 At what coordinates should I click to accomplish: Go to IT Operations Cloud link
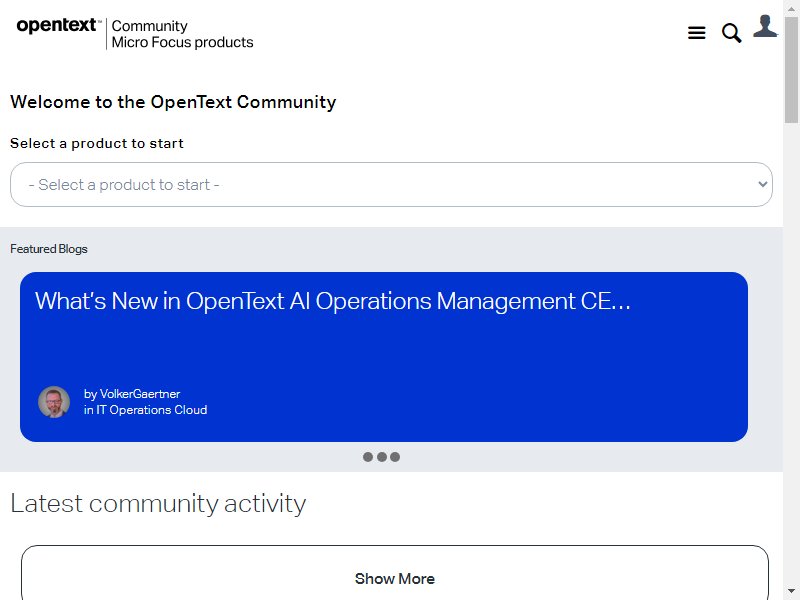tap(152, 410)
